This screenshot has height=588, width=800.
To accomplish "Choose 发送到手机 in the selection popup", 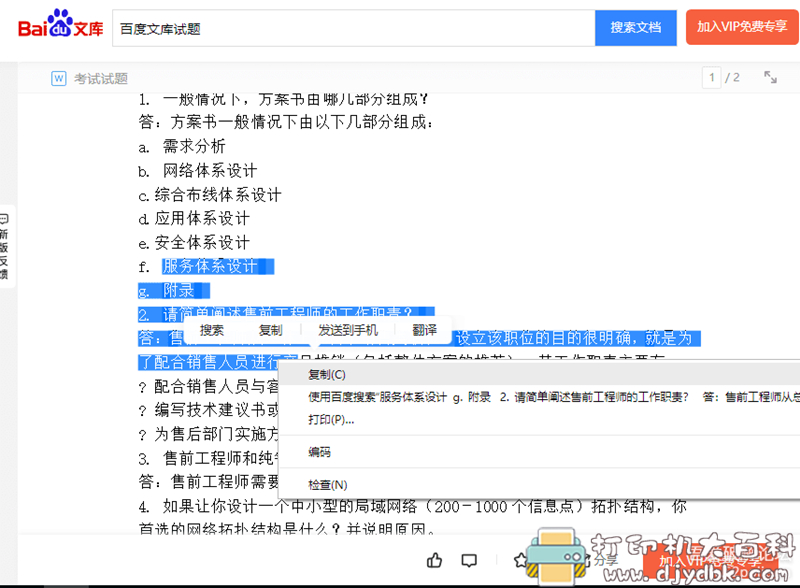I will (348, 330).
